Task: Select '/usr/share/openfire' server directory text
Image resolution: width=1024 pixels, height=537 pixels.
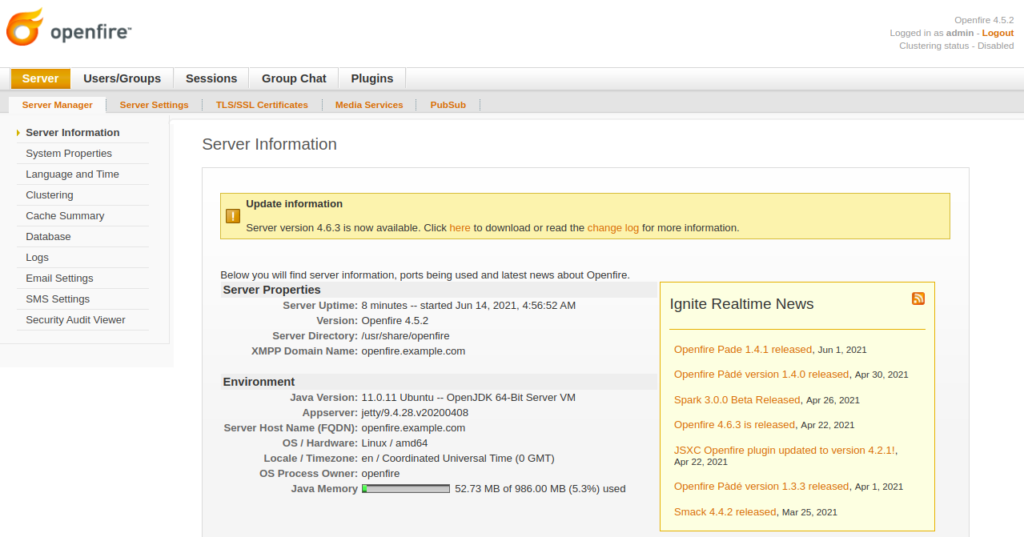Action: click(x=406, y=336)
